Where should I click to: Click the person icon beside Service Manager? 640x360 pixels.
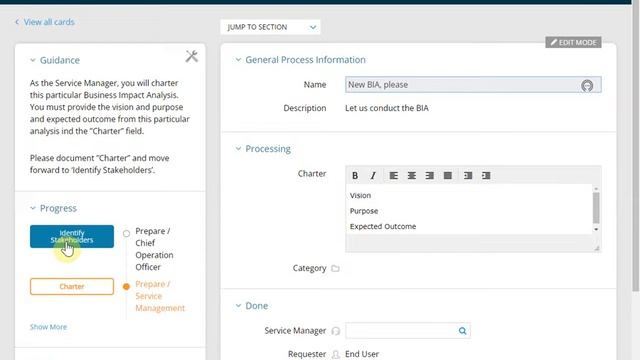point(336,331)
